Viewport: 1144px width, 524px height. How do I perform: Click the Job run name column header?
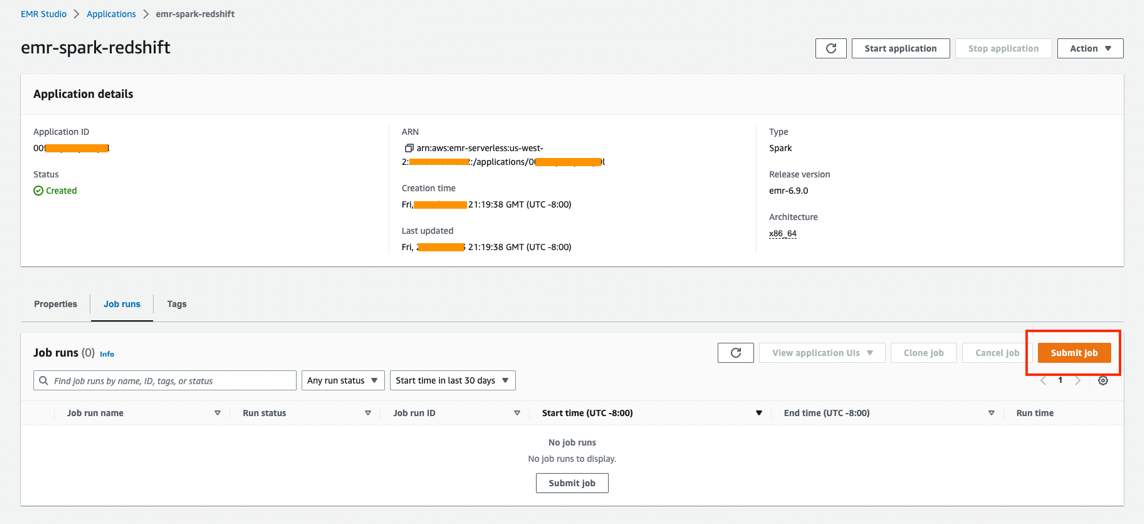click(95, 413)
